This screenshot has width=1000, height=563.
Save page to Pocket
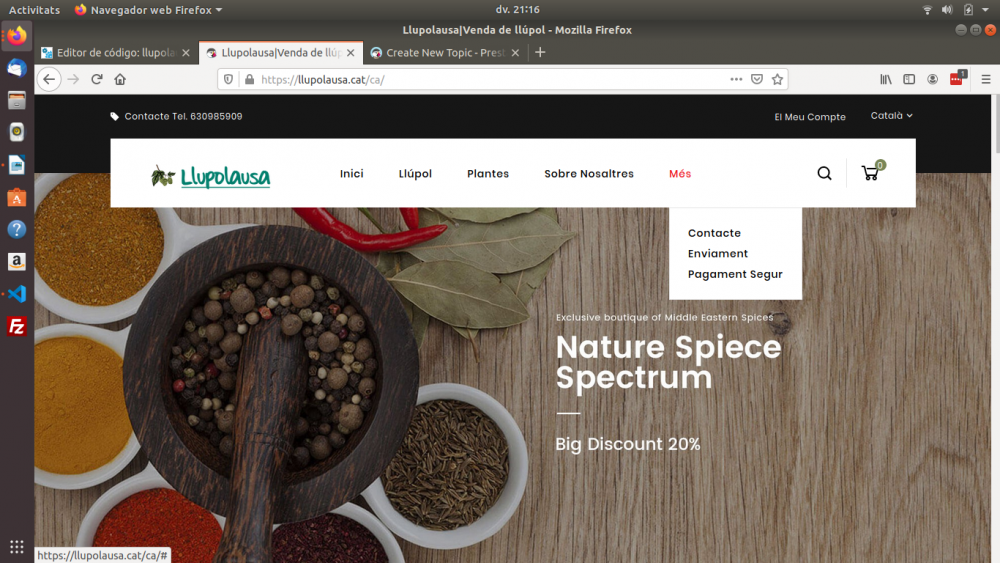(756, 80)
